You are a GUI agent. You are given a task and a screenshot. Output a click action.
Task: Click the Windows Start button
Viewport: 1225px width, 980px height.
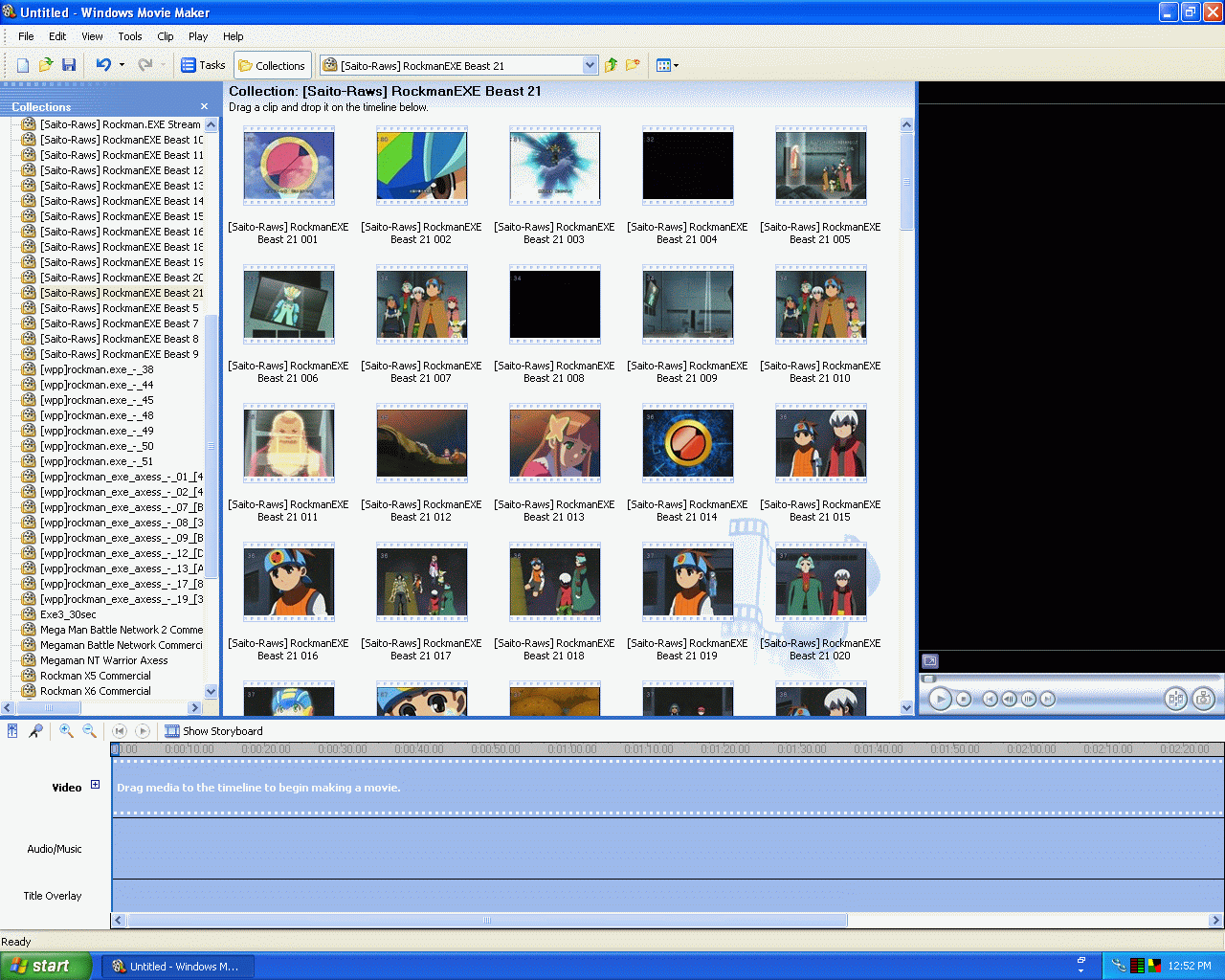point(46,966)
